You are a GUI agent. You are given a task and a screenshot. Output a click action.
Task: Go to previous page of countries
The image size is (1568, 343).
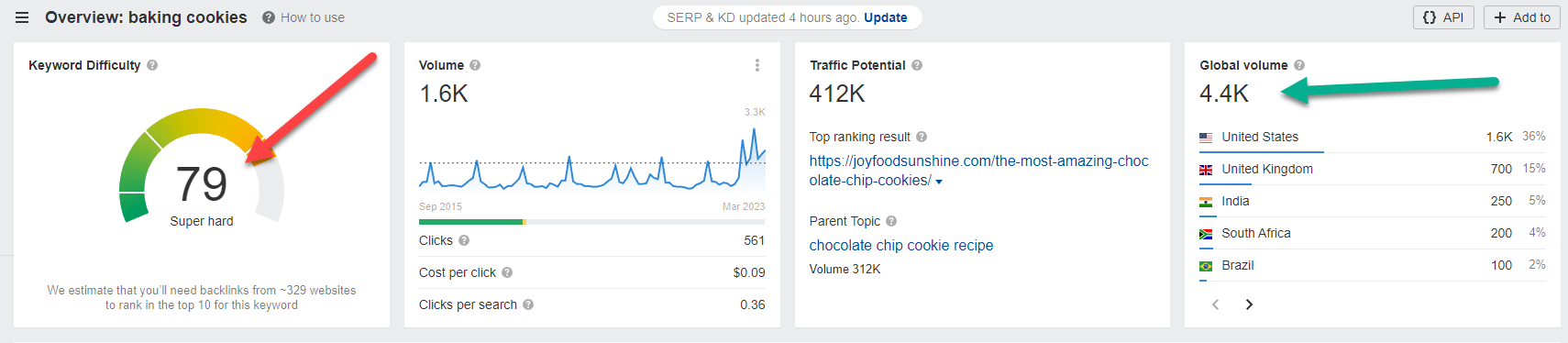(x=1216, y=304)
